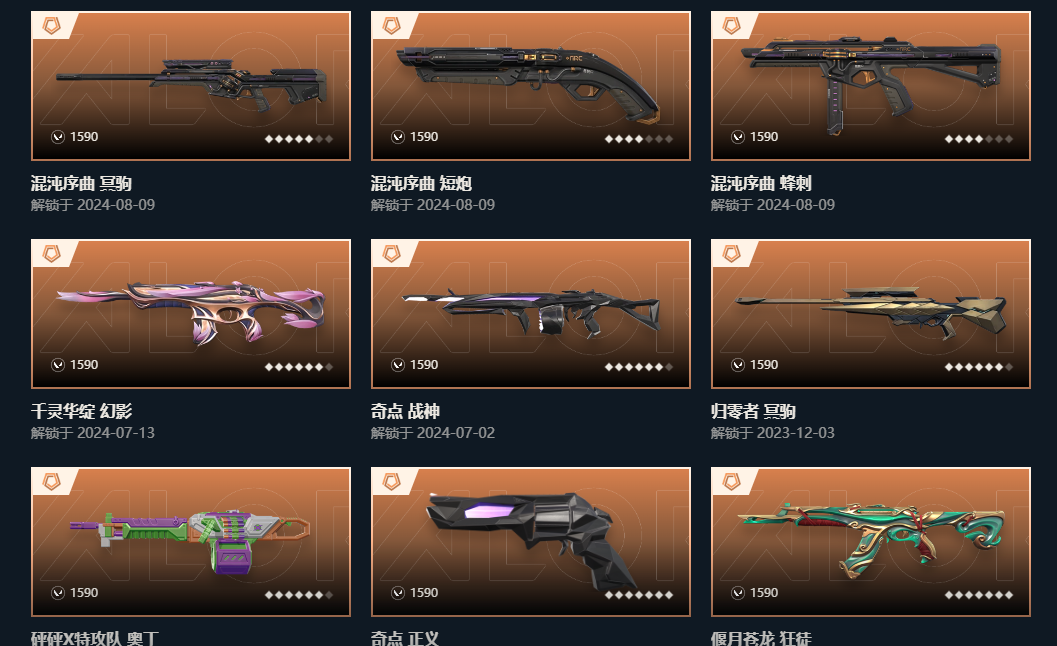Screen dimensions: 1057x646
Task: Click the tier badge icon on 偃月苍龙 狂徒 card
Action: tap(731, 482)
